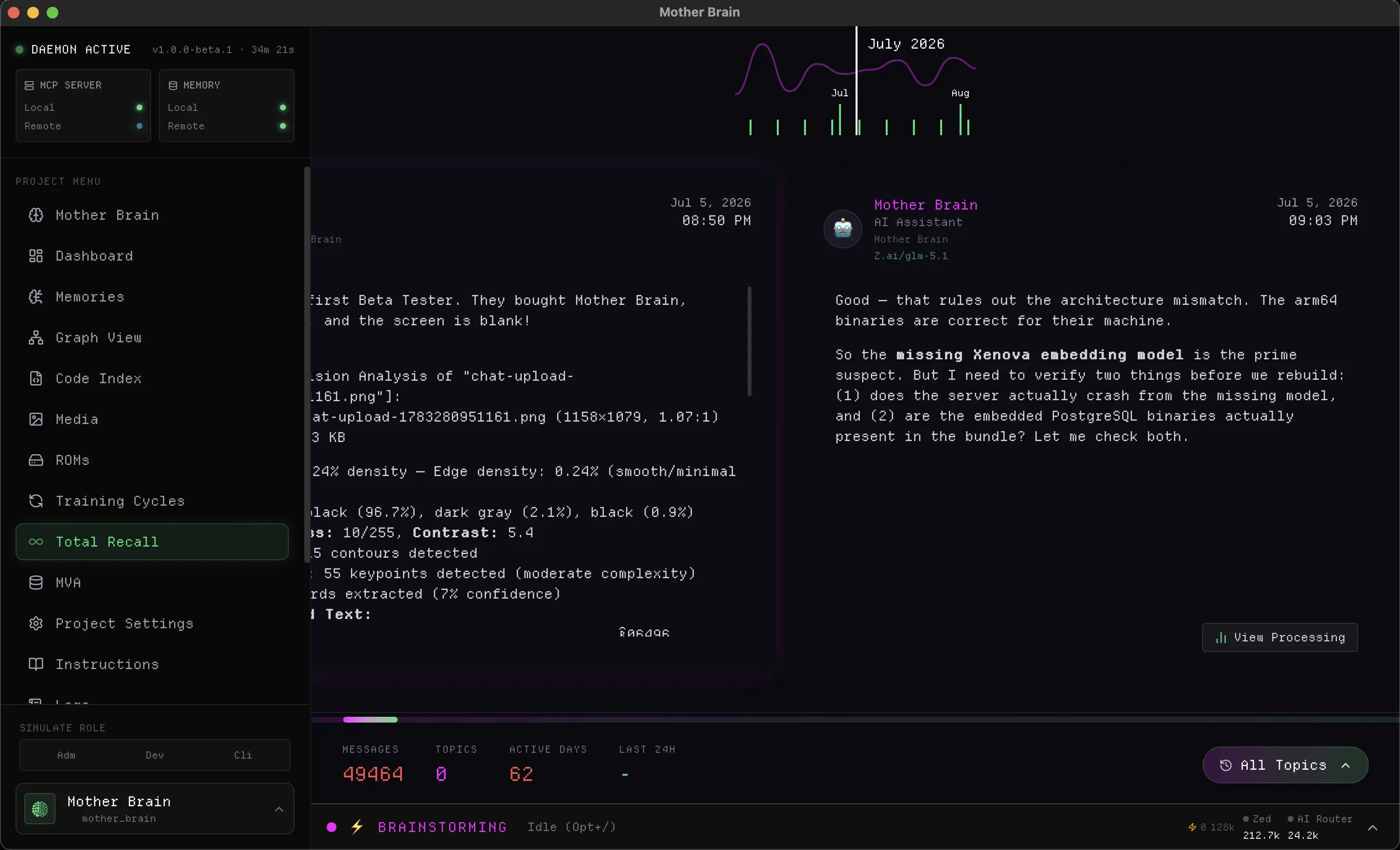Click the Brainstorming lightning bolt icon
Image resolution: width=1400 pixels, height=850 pixels.
(x=357, y=827)
